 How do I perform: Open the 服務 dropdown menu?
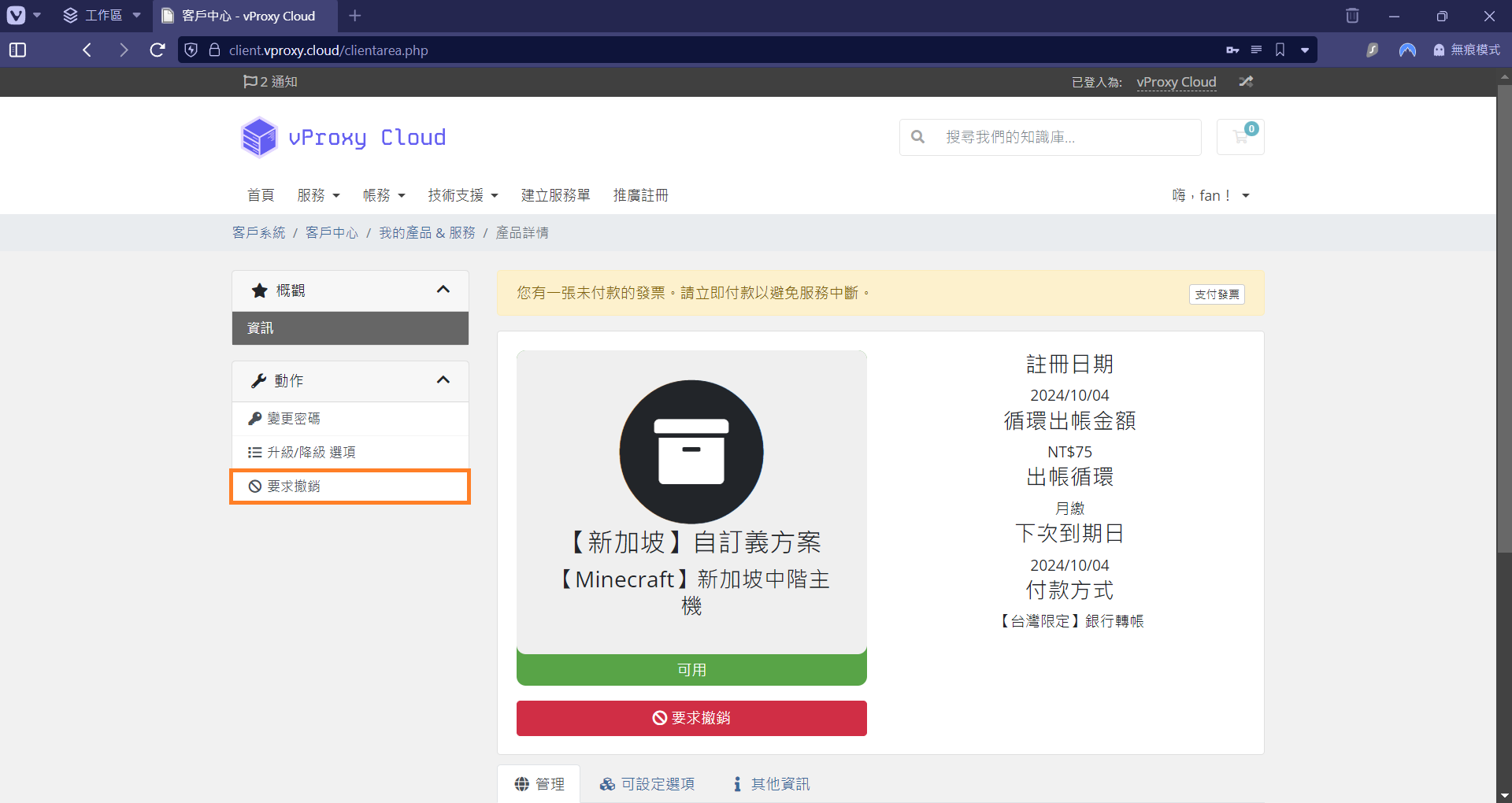[318, 195]
